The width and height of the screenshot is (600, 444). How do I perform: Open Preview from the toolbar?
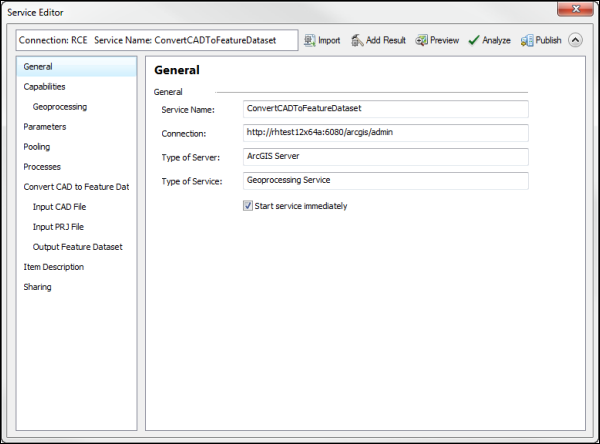(422, 41)
